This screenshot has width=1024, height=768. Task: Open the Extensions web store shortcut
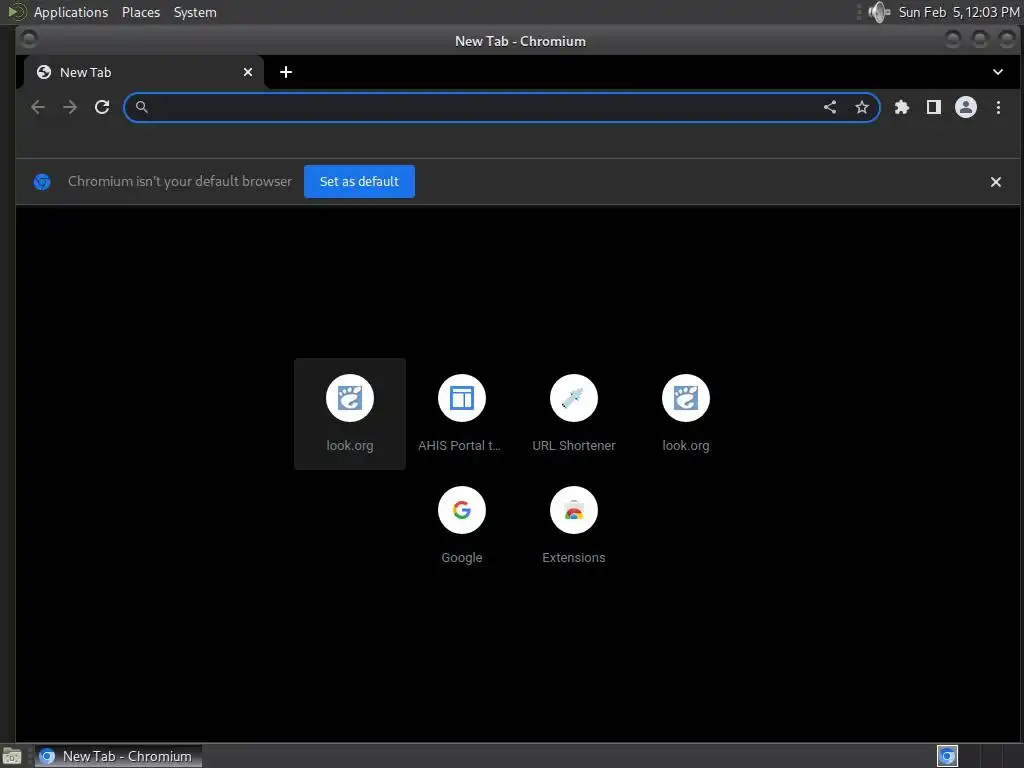[x=574, y=526]
